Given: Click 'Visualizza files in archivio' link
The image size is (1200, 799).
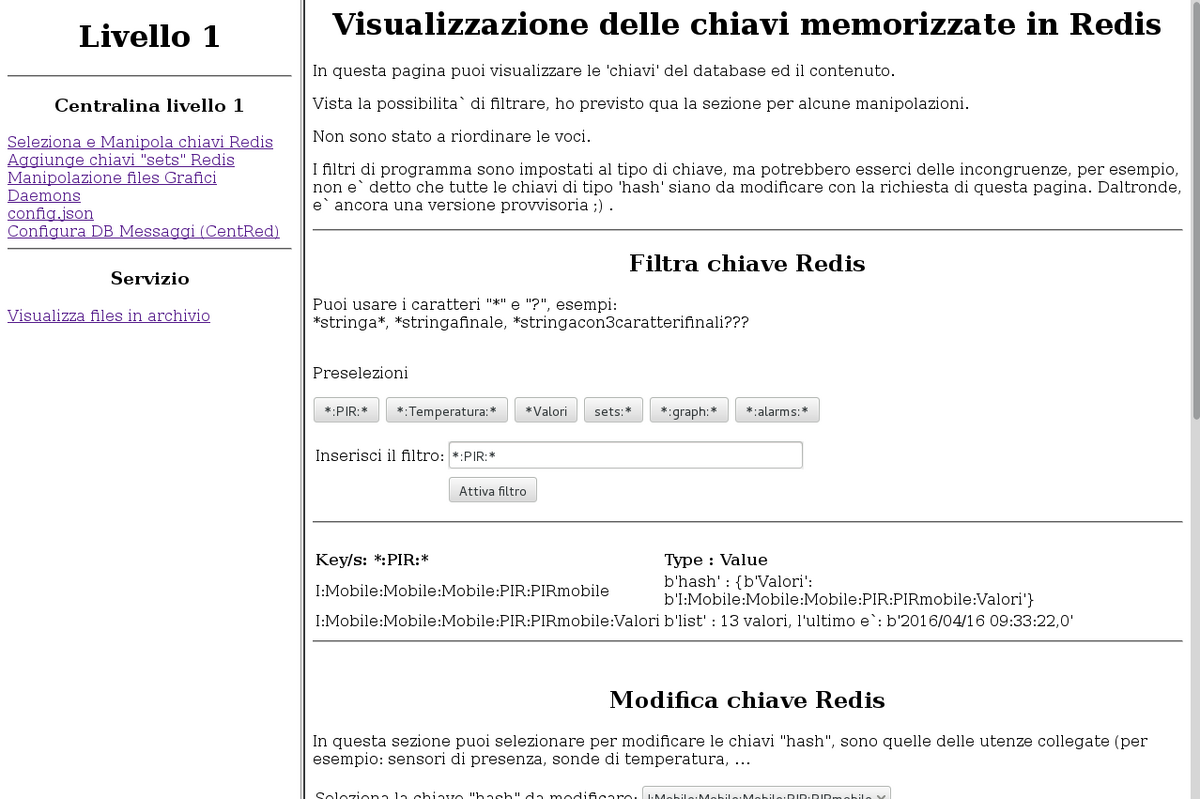Looking at the screenshot, I should point(109,316).
